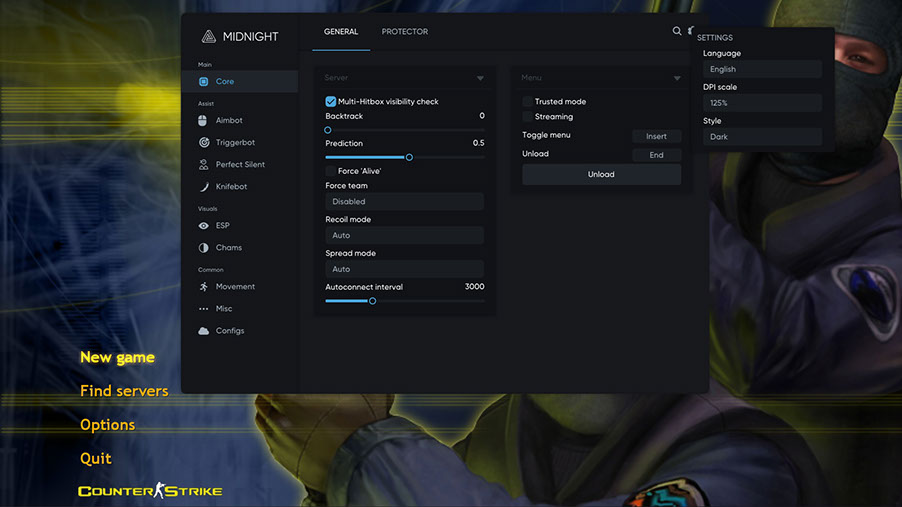
Task: Select the General tab
Action: pos(341,32)
